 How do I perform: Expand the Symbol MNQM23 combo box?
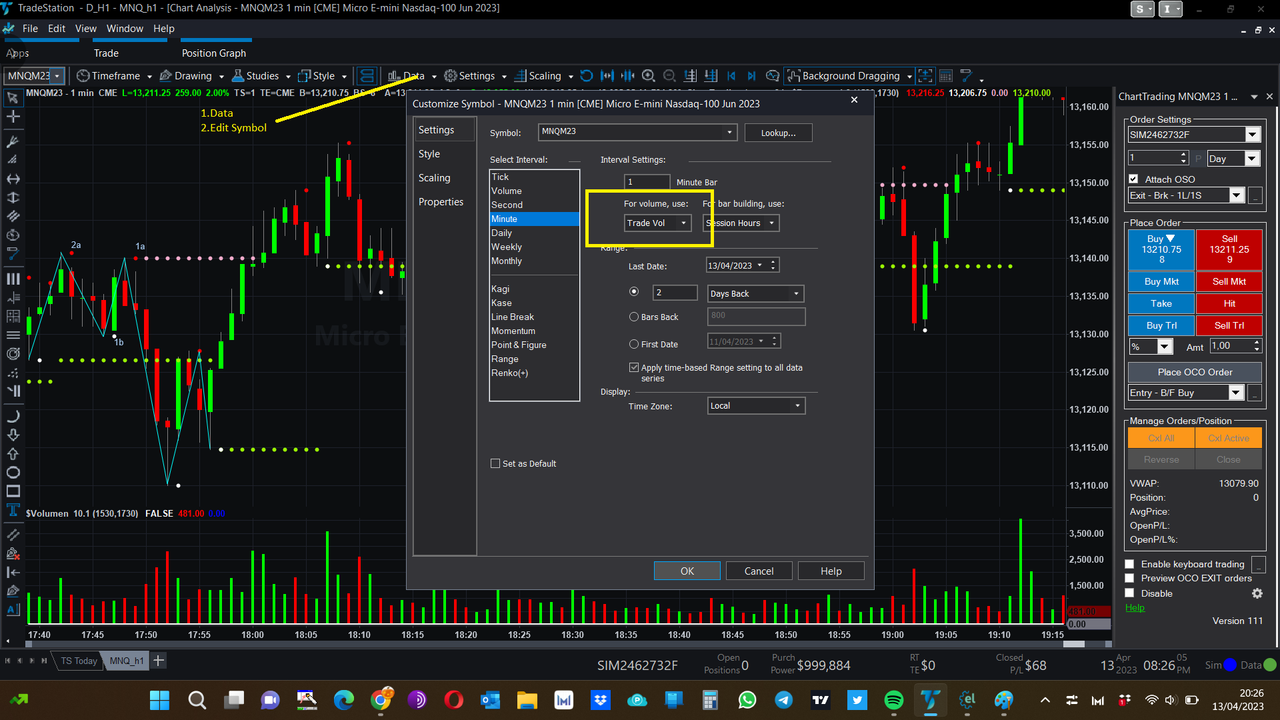point(730,132)
